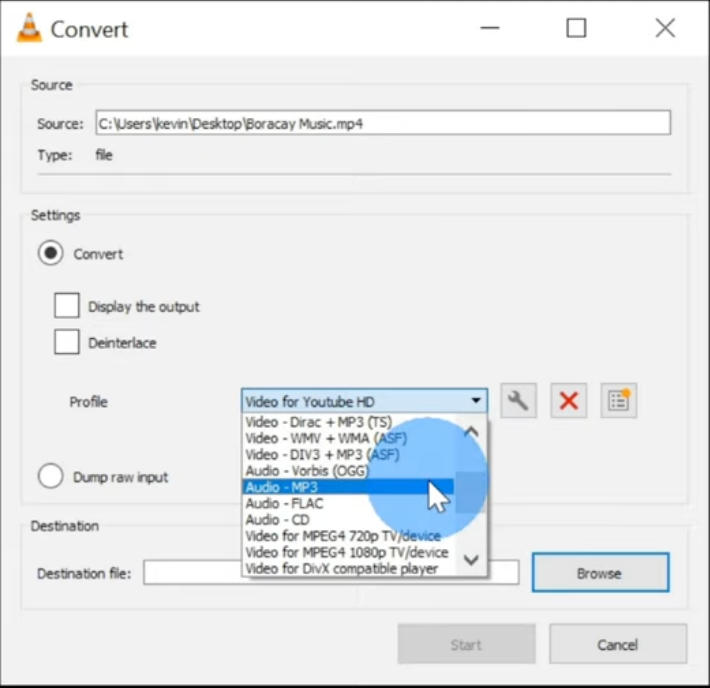Choose Audio - FLAC profile
710x688 pixels.
pyautogui.click(x=349, y=503)
